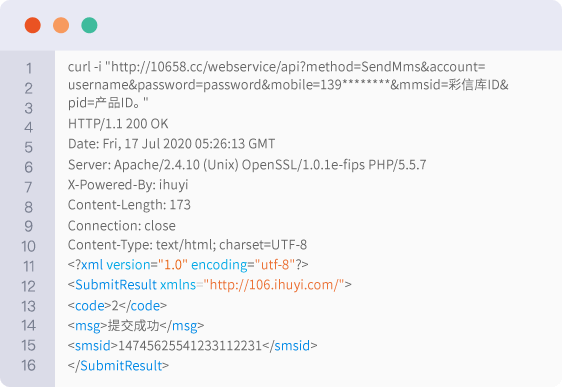The image size is (562, 388).
Task: Select line number 16 in gutter
Action: pos(28,365)
